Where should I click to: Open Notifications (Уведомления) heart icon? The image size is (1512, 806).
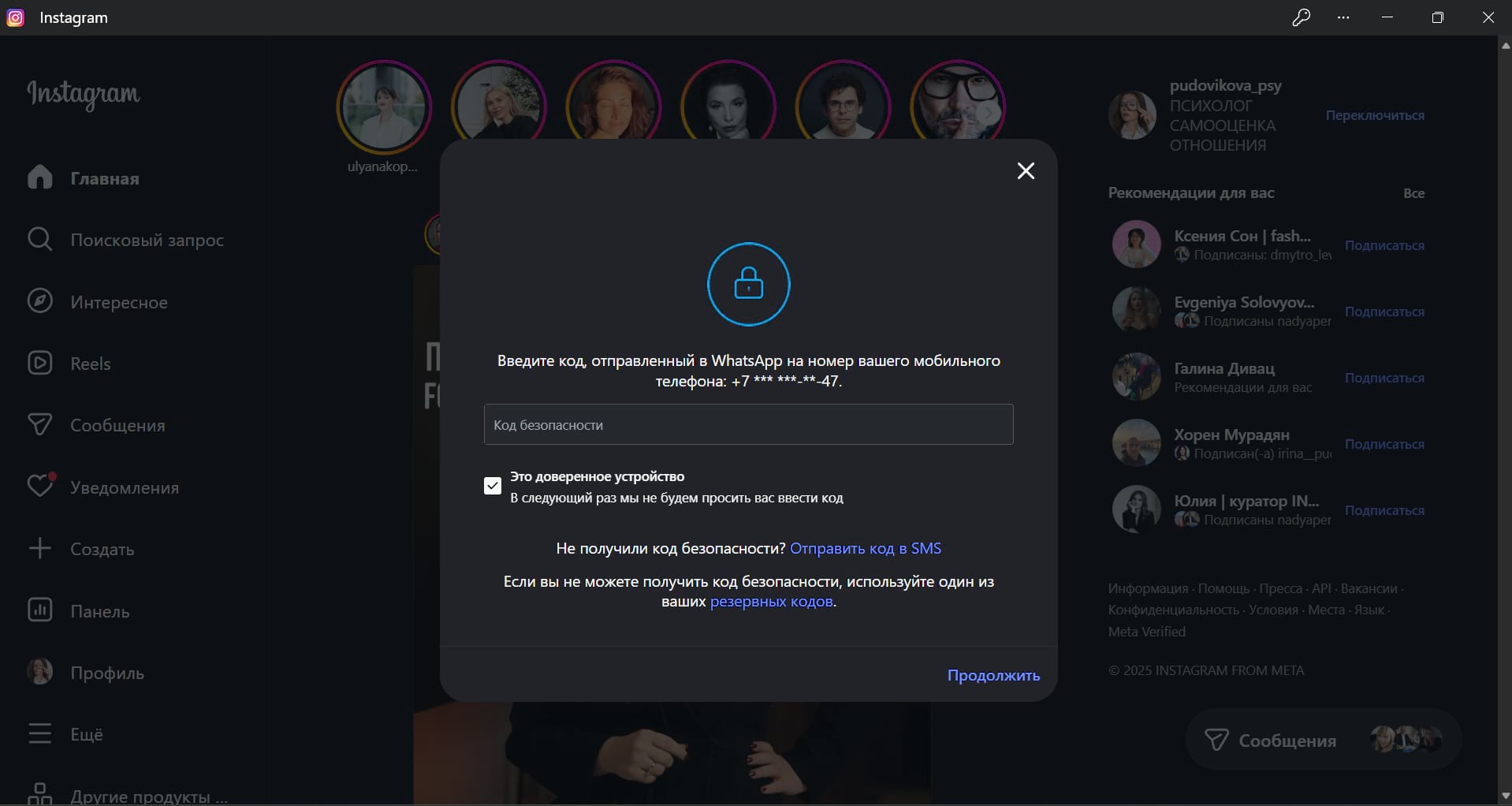click(x=39, y=487)
